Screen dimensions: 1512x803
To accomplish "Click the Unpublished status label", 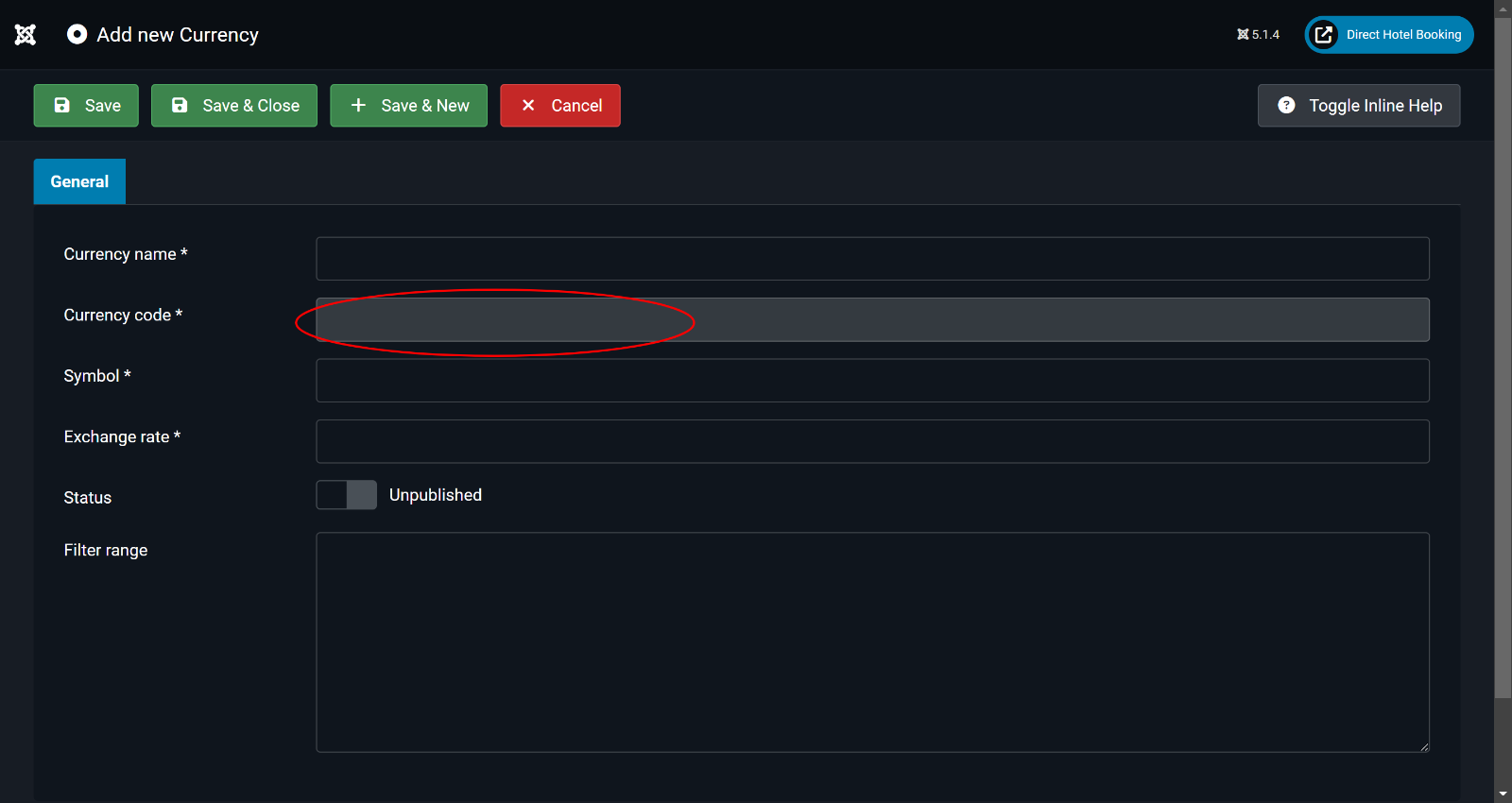I will (x=436, y=495).
